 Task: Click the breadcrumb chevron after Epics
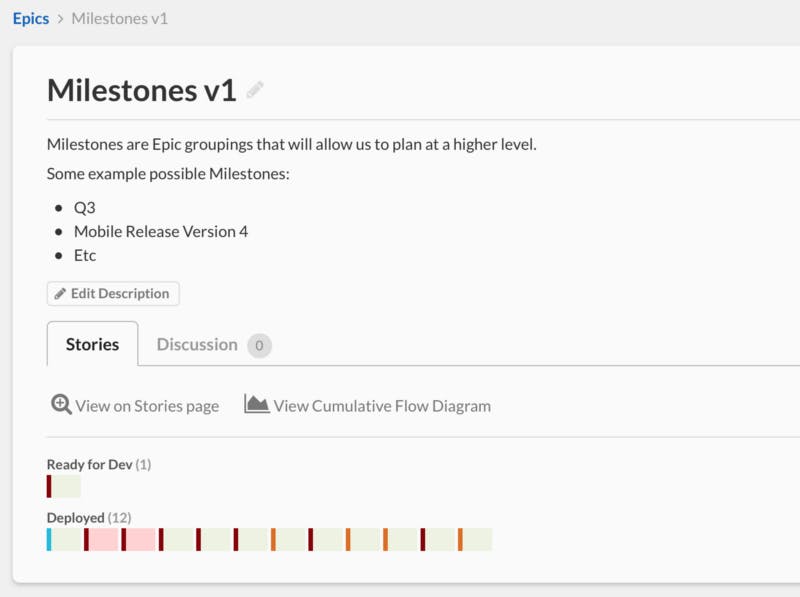point(62,17)
